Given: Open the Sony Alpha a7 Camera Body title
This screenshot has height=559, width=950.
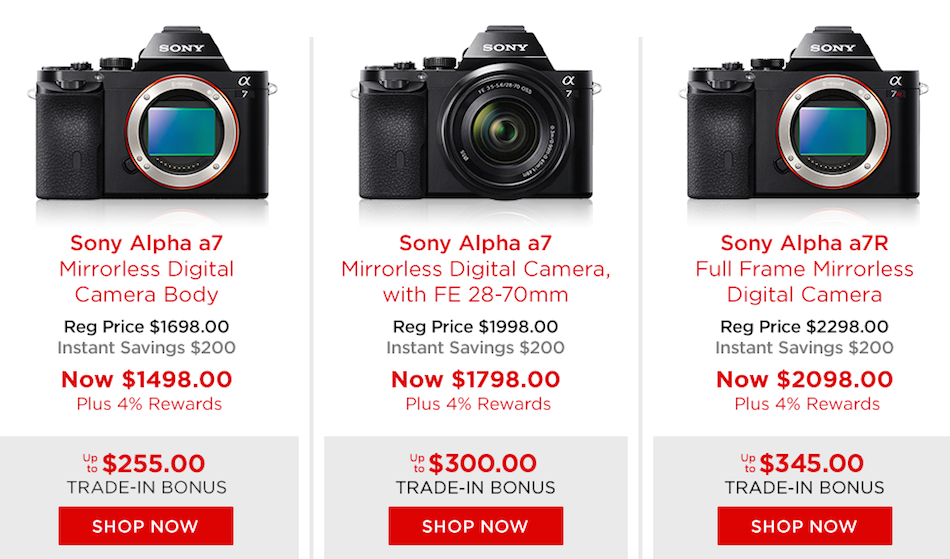Looking at the screenshot, I should [x=146, y=268].
